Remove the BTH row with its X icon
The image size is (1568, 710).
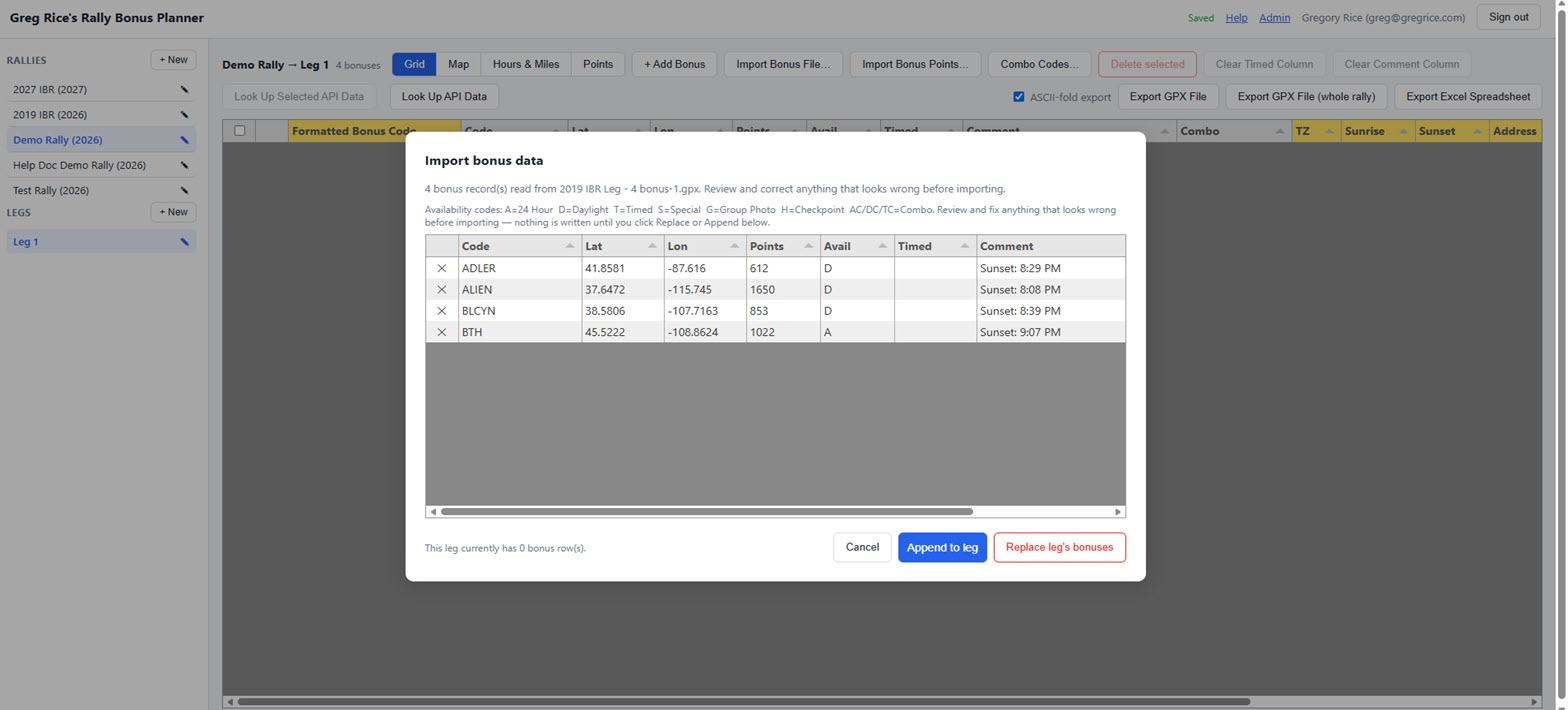click(x=442, y=332)
